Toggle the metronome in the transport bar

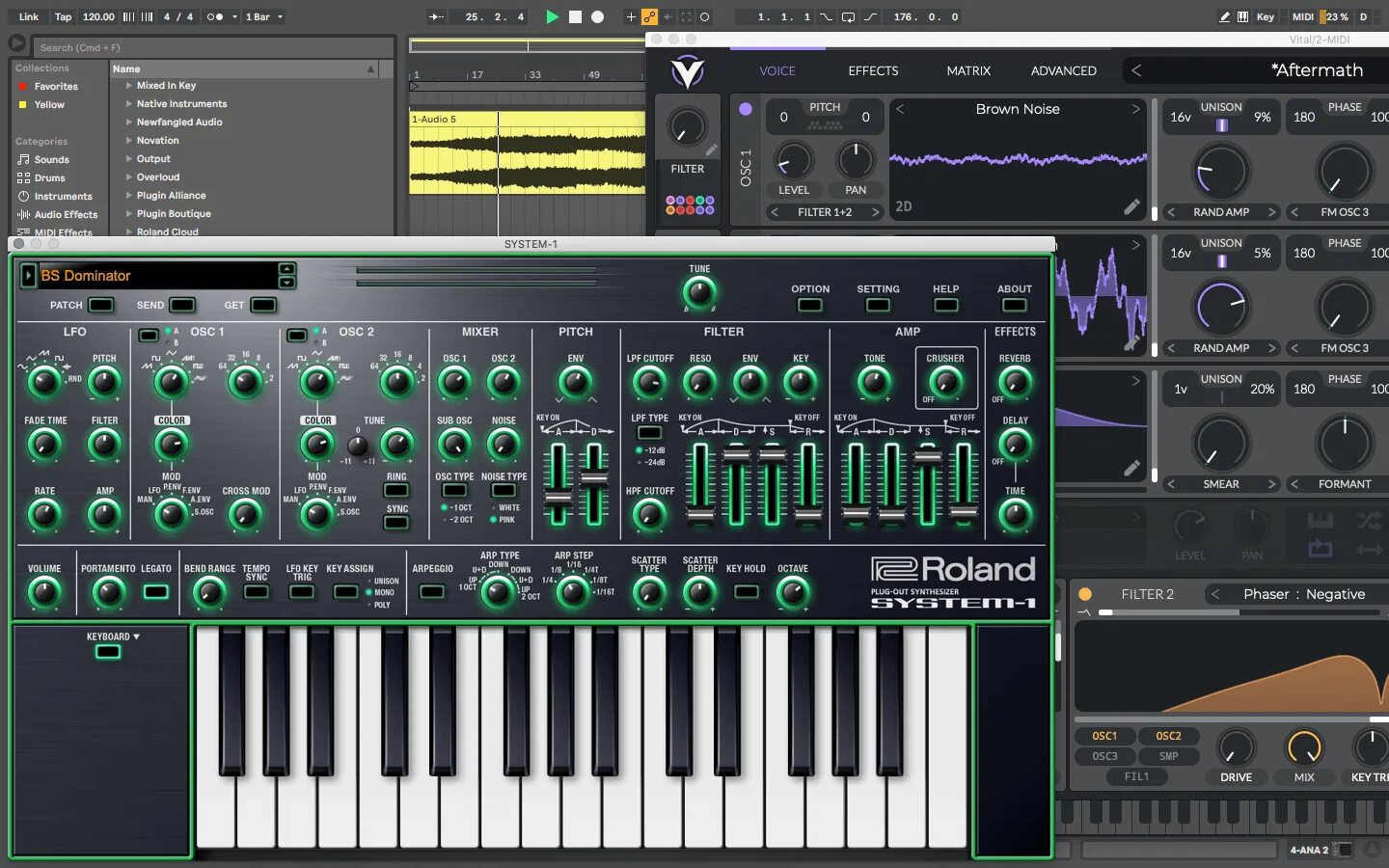pyautogui.click(x=215, y=16)
